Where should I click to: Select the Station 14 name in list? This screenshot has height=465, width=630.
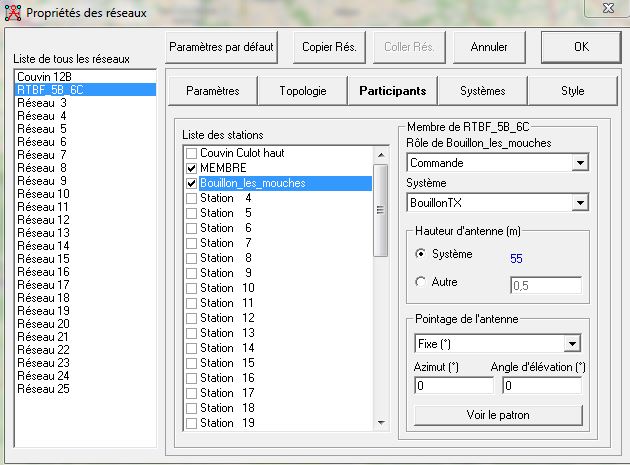click(227, 348)
